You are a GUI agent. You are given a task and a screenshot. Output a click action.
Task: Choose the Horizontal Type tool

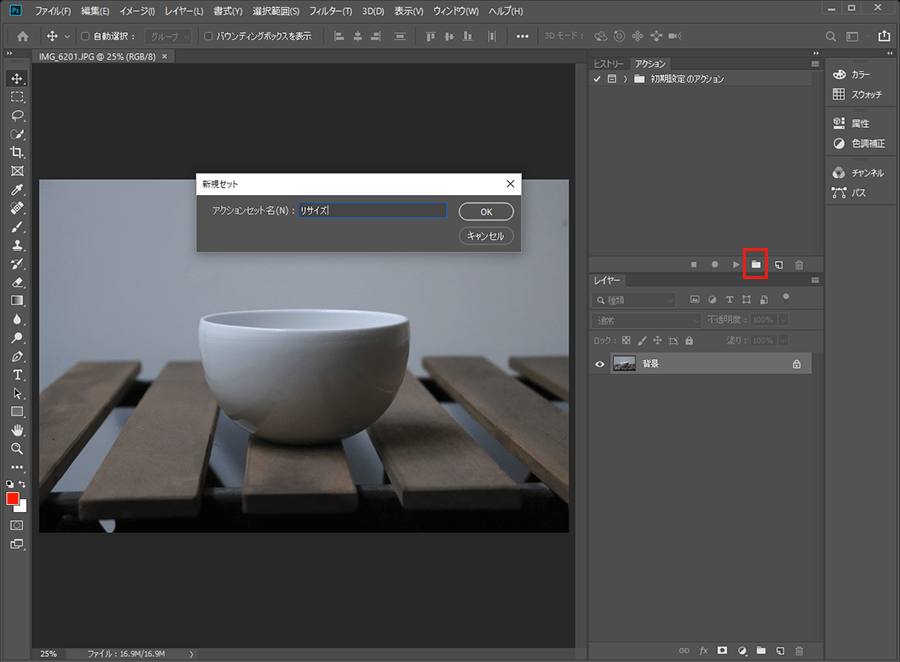(x=17, y=374)
